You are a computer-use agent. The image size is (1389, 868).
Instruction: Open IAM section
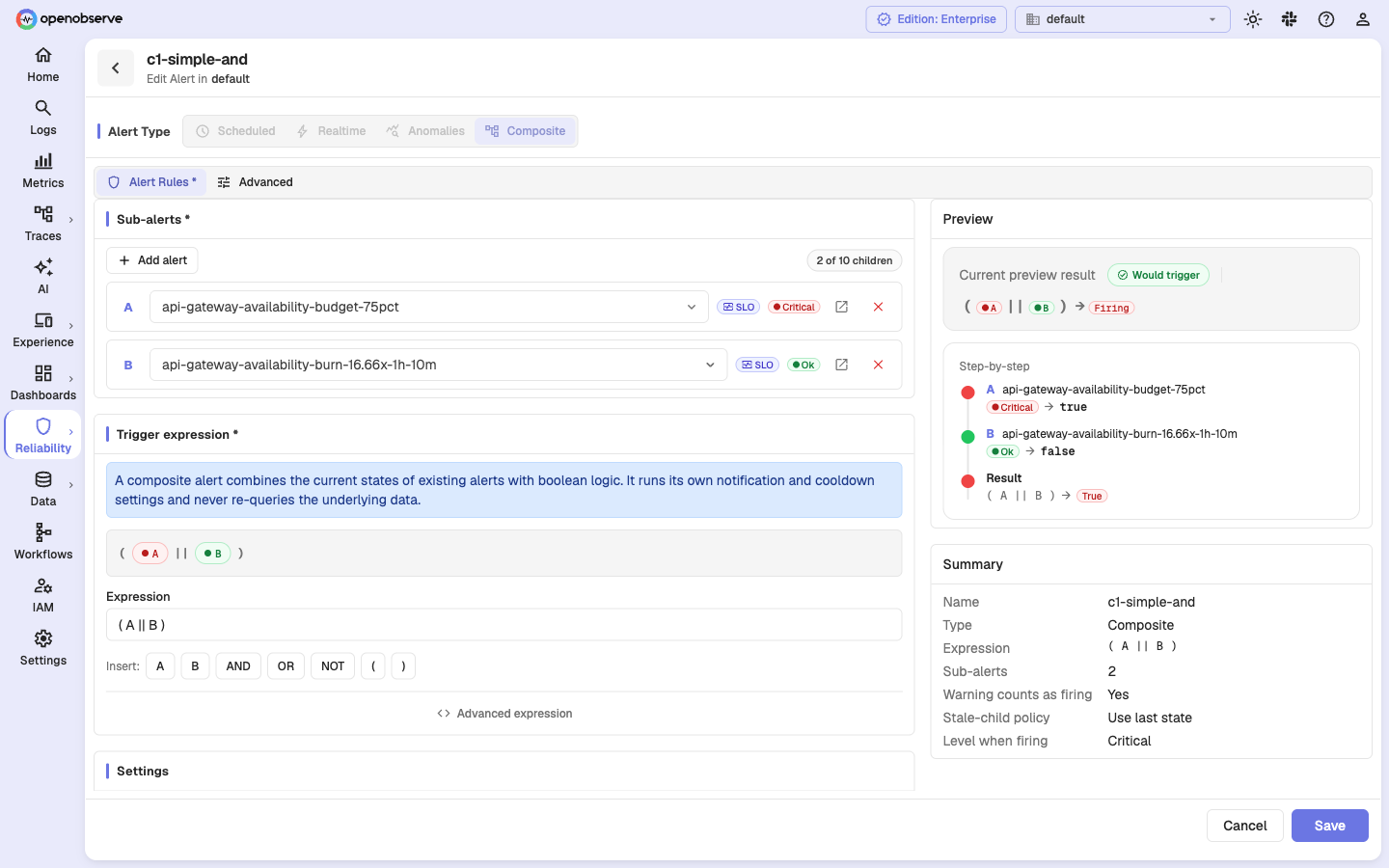tap(42, 595)
